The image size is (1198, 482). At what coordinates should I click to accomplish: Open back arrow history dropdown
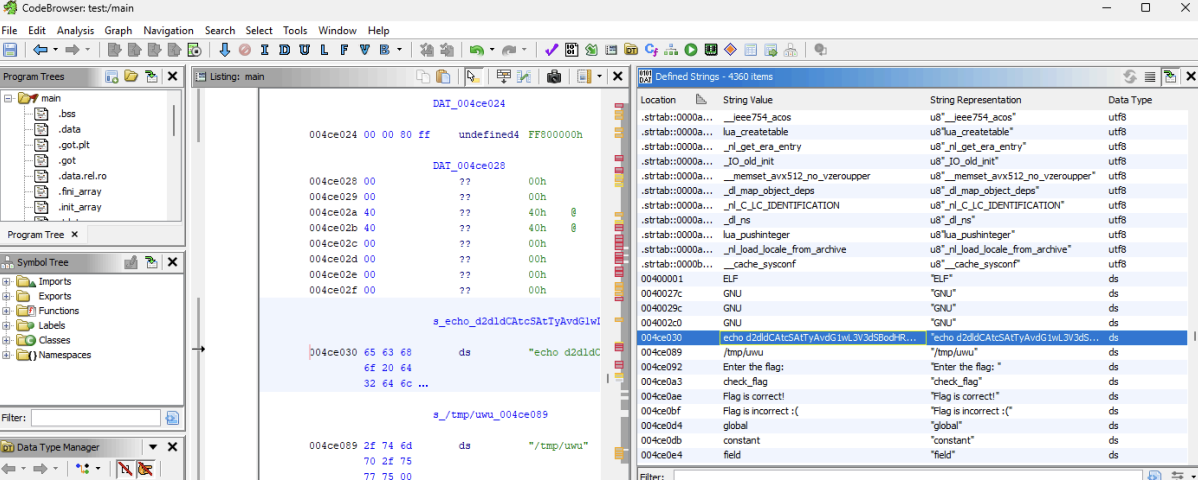(54, 50)
